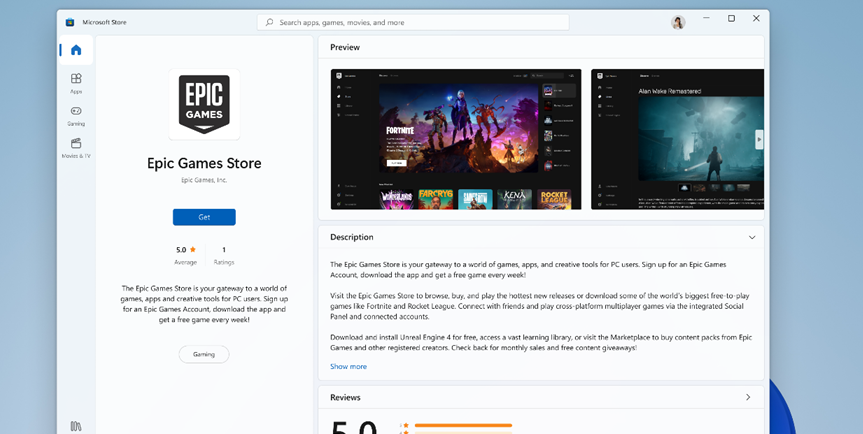This screenshot has width=863, height=434.
Task: Open Reviews section arrow
Action: click(x=748, y=397)
